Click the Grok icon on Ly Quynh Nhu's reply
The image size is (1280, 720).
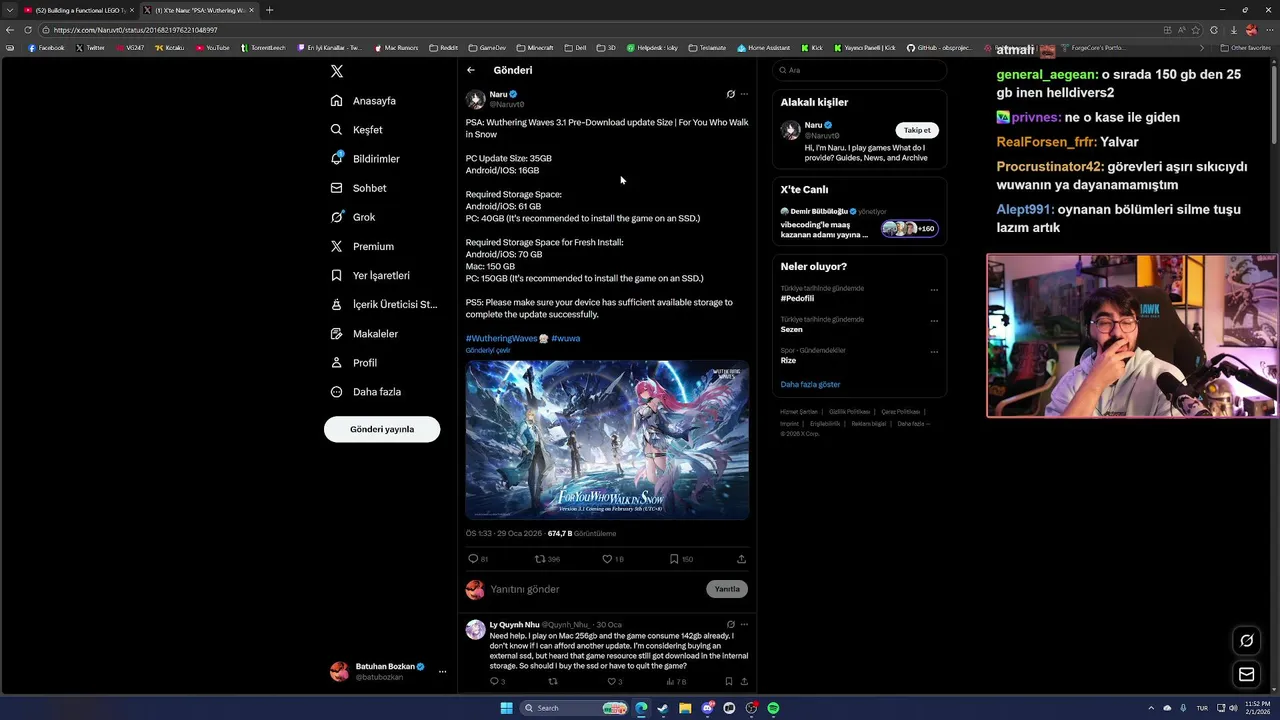(730, 624)
